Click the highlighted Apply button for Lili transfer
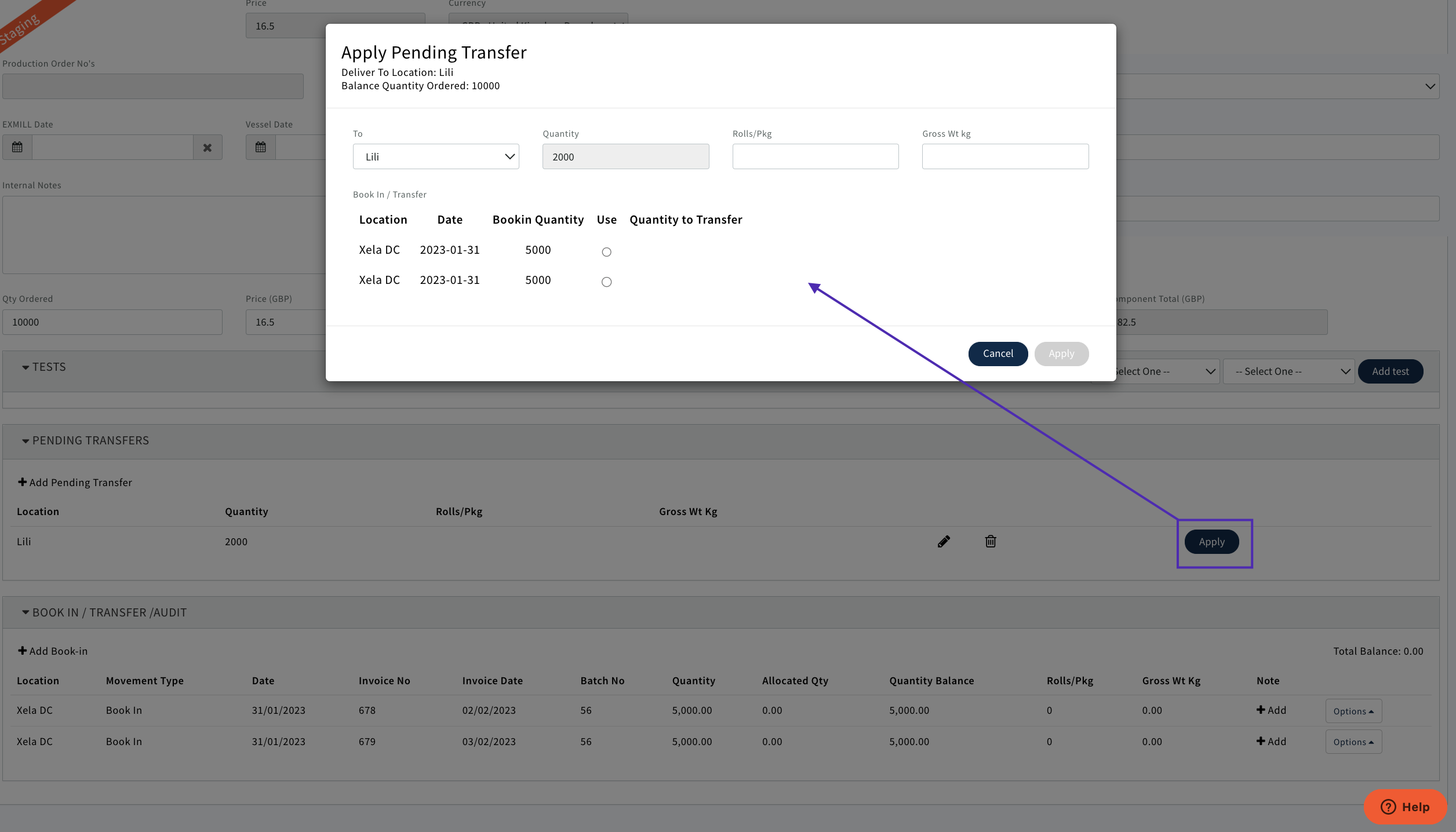Image resolution: width=1456 pixels, height=832 pixels. [1211, 541]
